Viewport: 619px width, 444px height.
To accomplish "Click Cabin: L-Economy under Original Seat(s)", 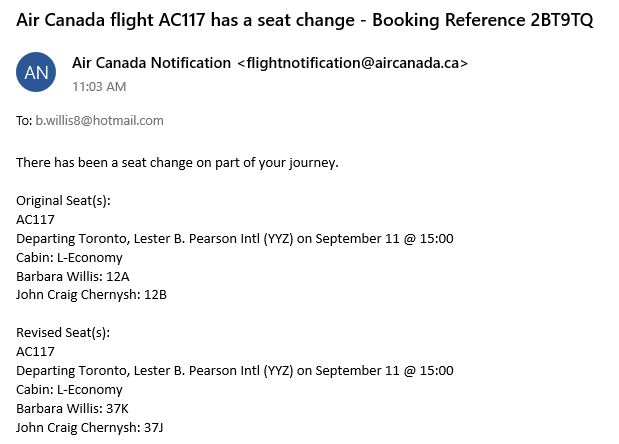I will click(69, 257).
